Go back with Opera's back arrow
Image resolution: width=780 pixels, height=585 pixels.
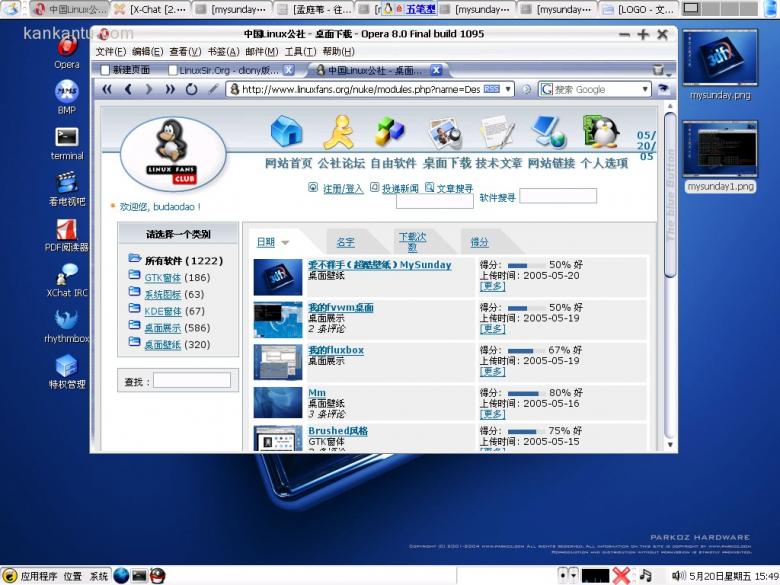click(x=128, y=90)
